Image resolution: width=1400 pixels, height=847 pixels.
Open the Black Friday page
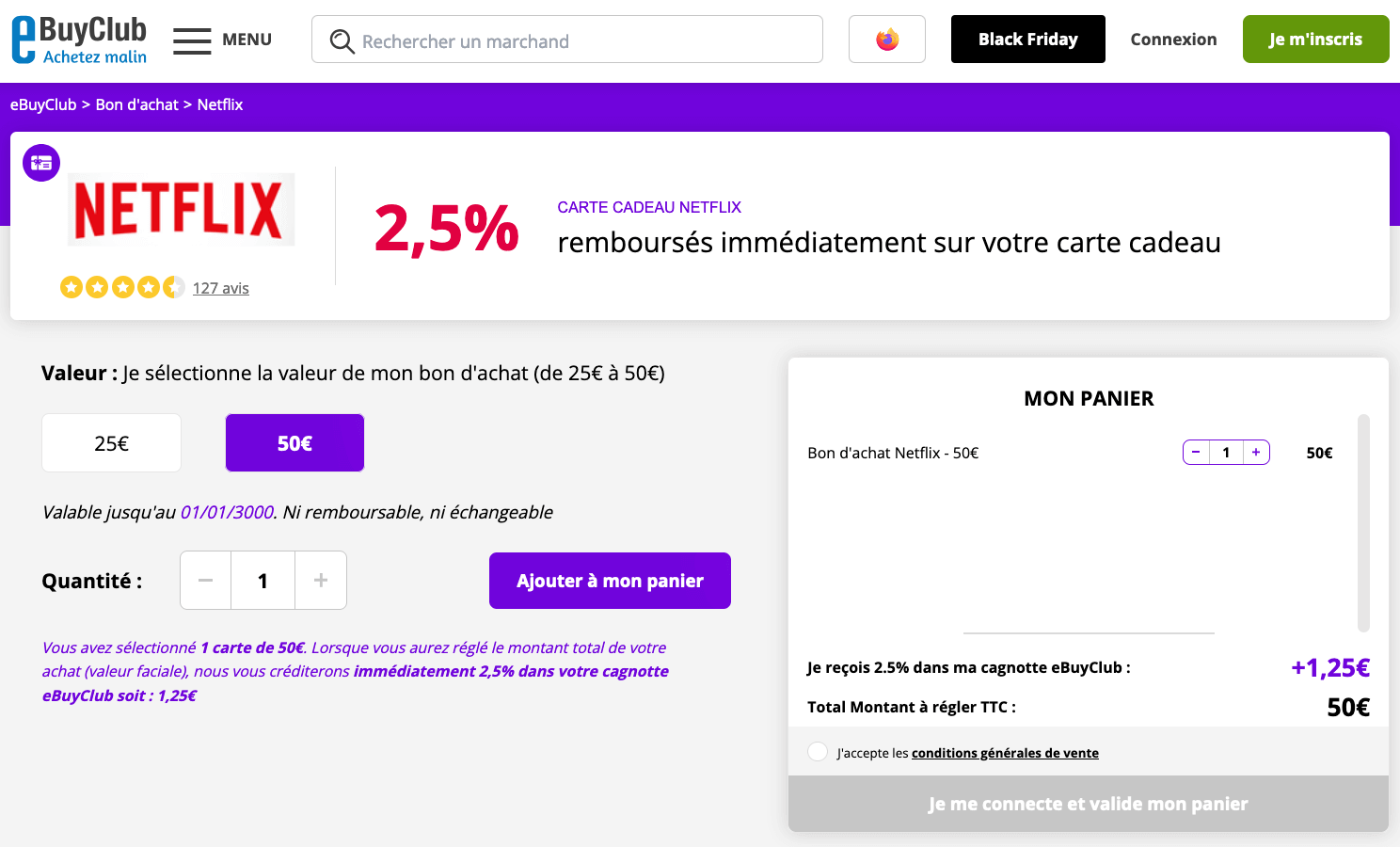tap(1028, 40)
